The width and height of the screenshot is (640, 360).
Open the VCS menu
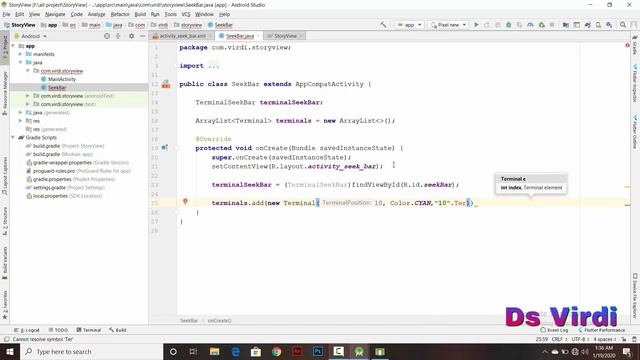click(186, 14)
